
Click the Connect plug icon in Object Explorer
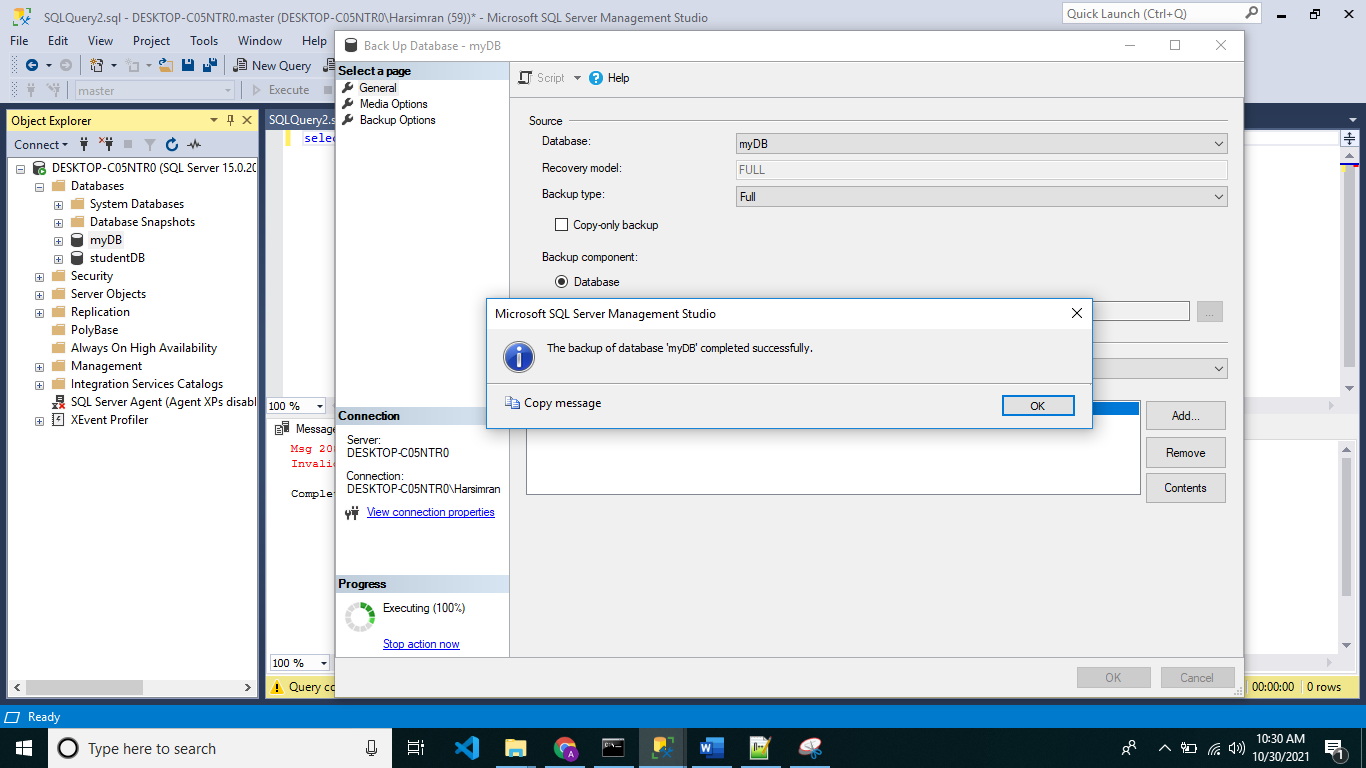point(84,144)
